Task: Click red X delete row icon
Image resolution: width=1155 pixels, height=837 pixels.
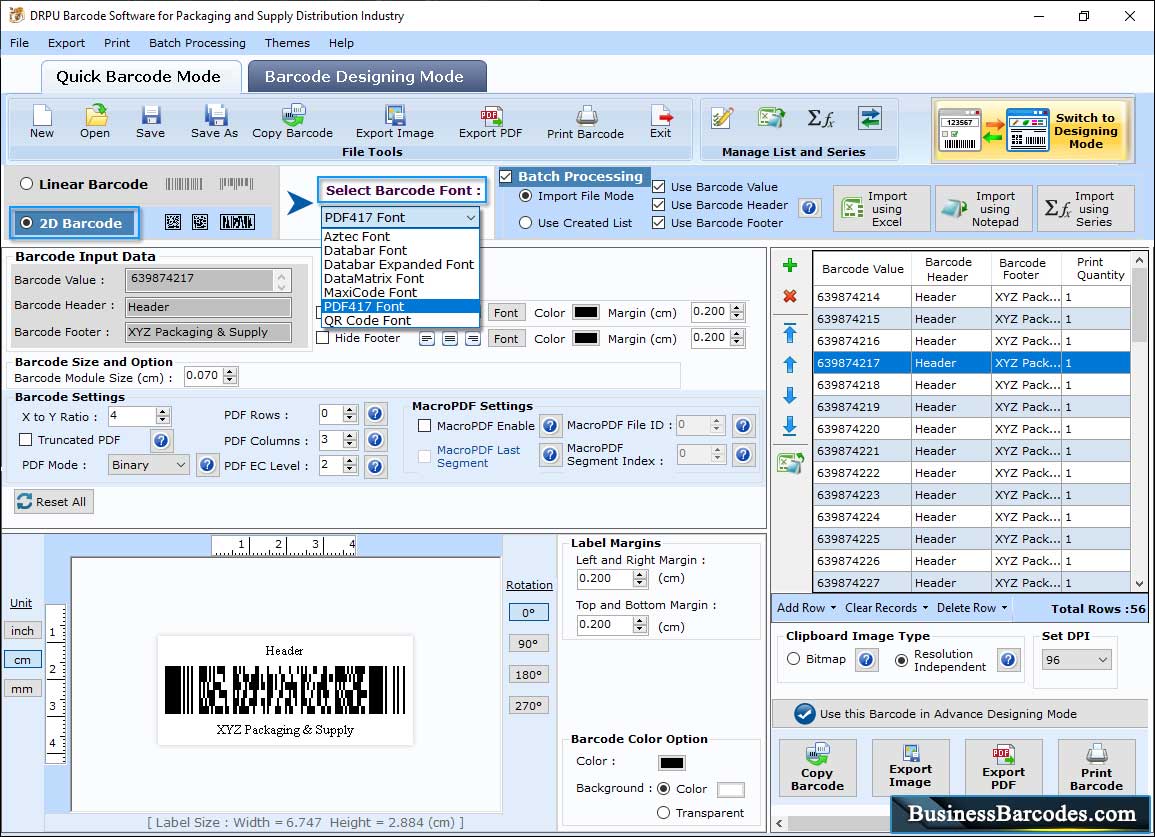Action: 790,296
